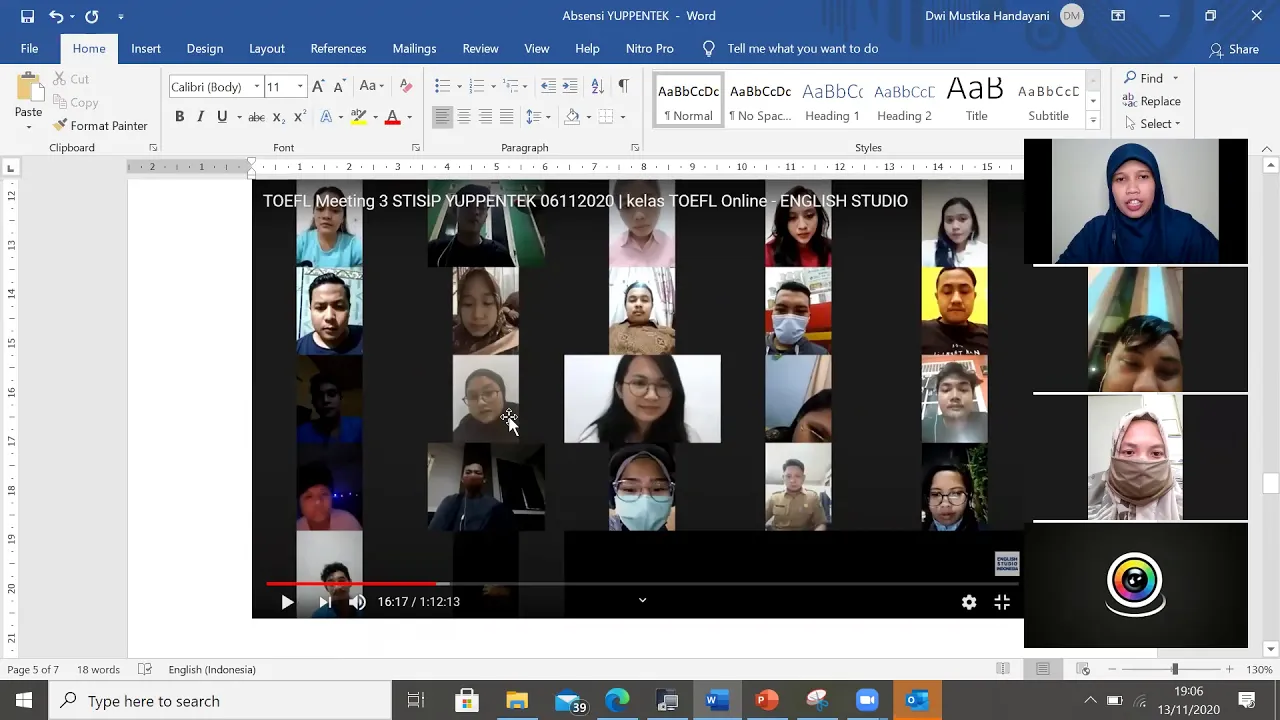
Task: Open borders dropdown
Action: pyautogui.click(x=622, y=117)
